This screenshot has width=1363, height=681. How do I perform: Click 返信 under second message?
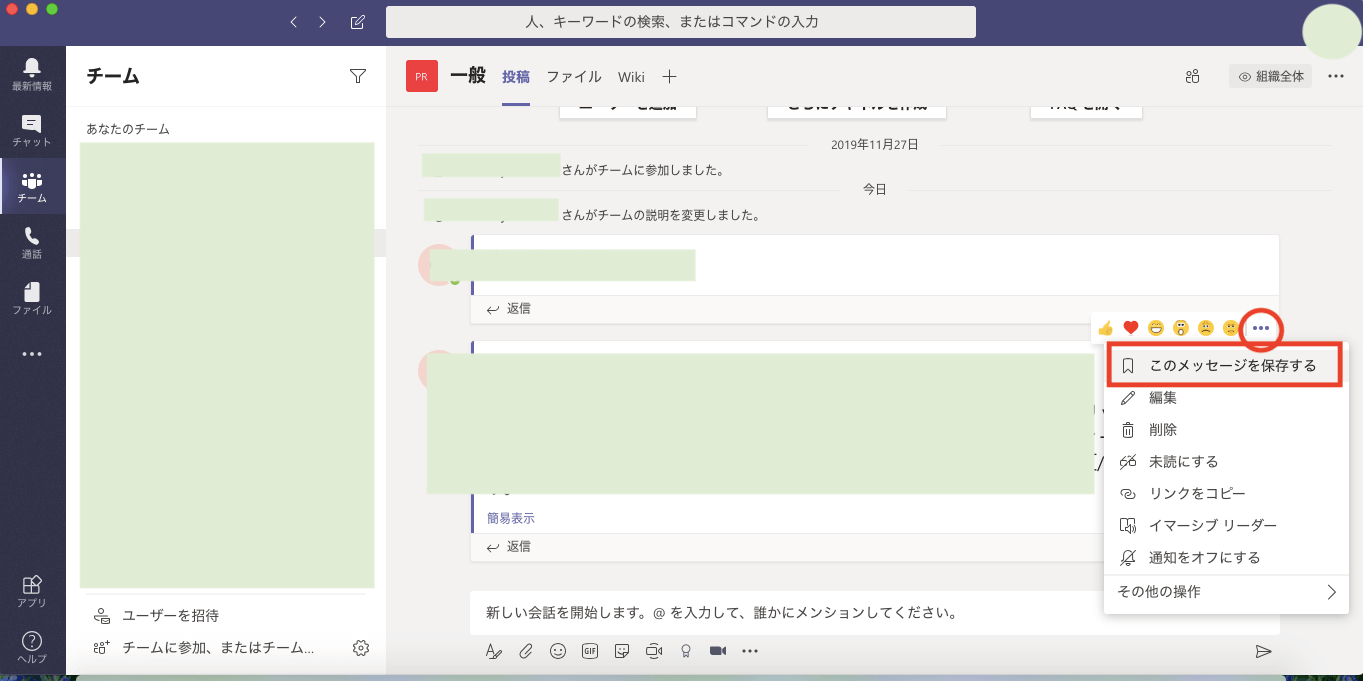point(508,546)
